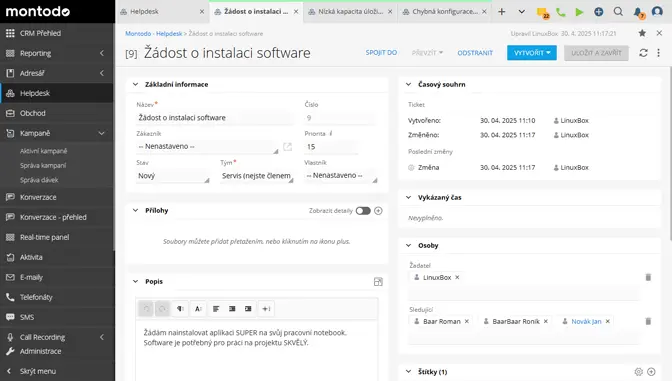This screenshot has height=381, width=672.
Task: Open the Vlastník dropdown
Action: click(341, 176)
